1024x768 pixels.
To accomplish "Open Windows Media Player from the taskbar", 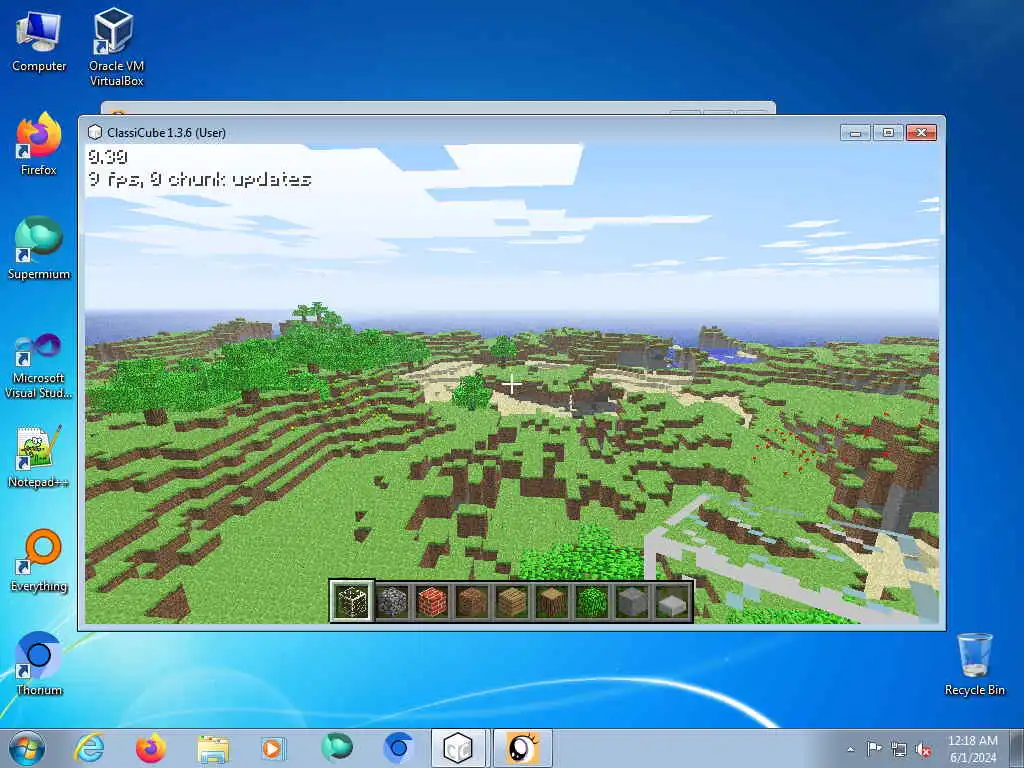I will 273,748.
